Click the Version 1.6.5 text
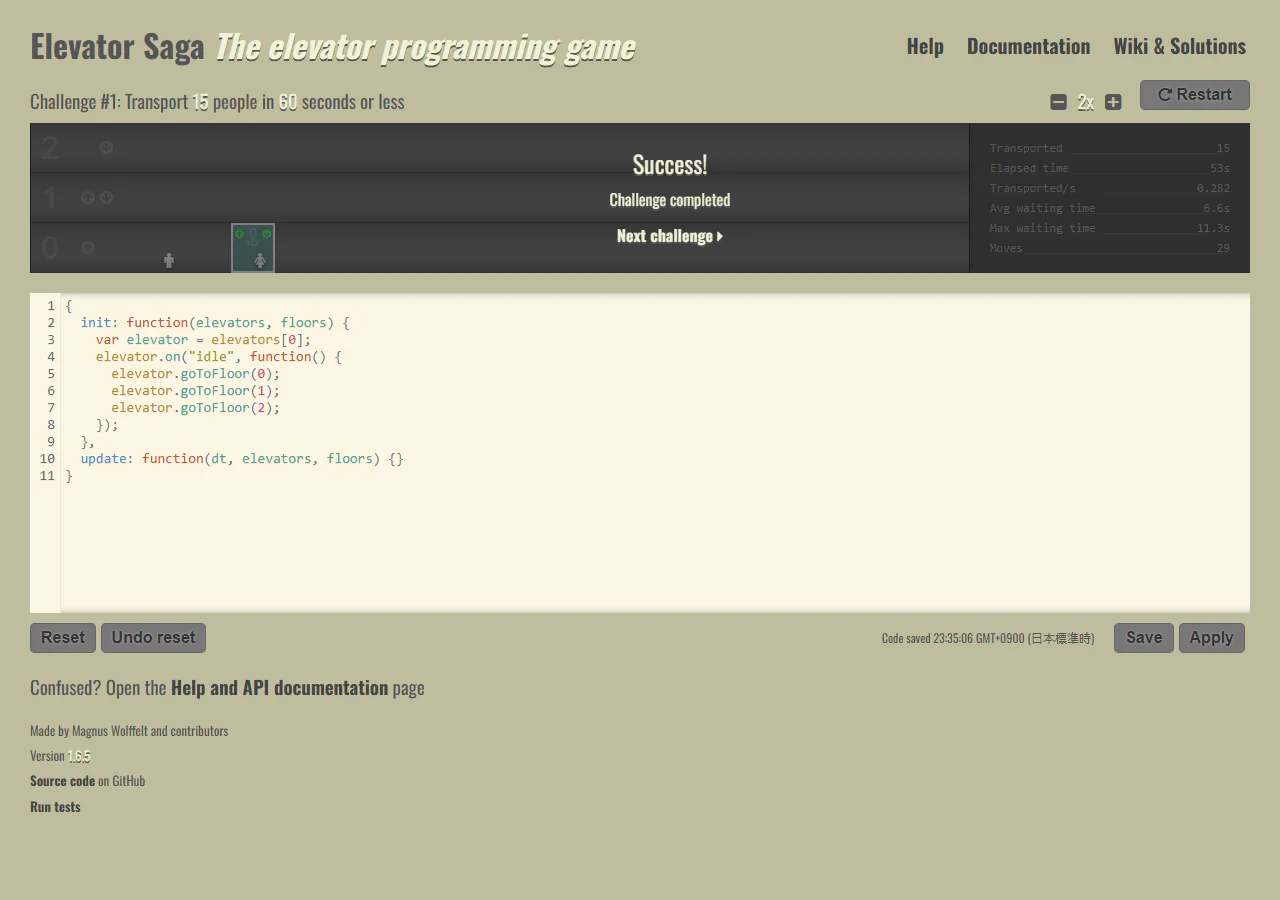 pos(60,756)
